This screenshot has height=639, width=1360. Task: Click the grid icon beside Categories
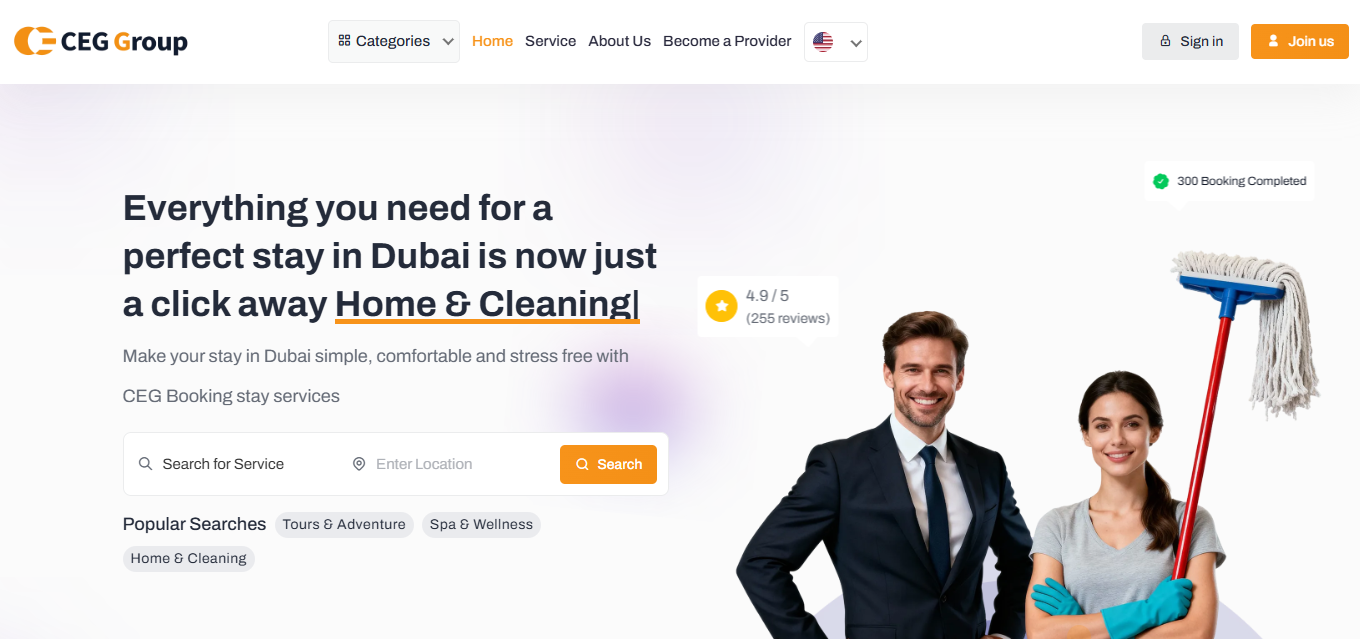(x=344, y=41)
